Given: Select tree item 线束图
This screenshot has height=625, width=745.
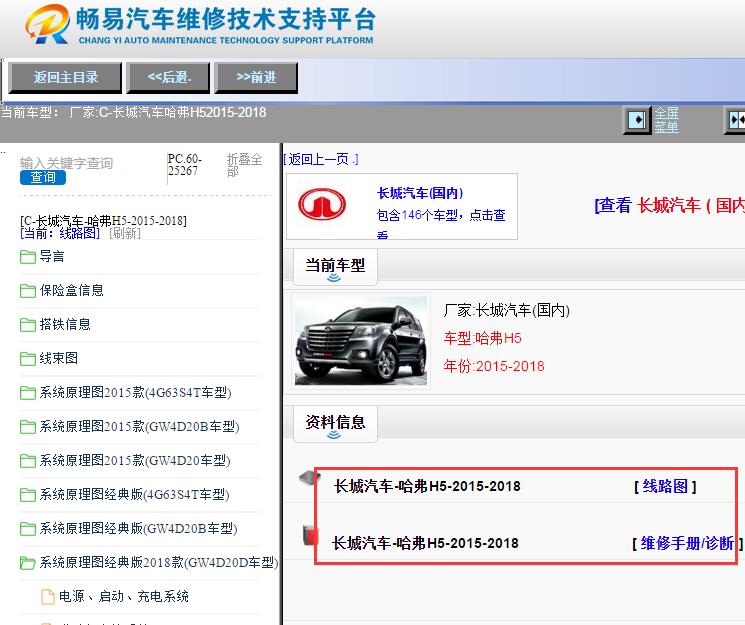Looking at the screenshot, I should [x=58, y=358].
